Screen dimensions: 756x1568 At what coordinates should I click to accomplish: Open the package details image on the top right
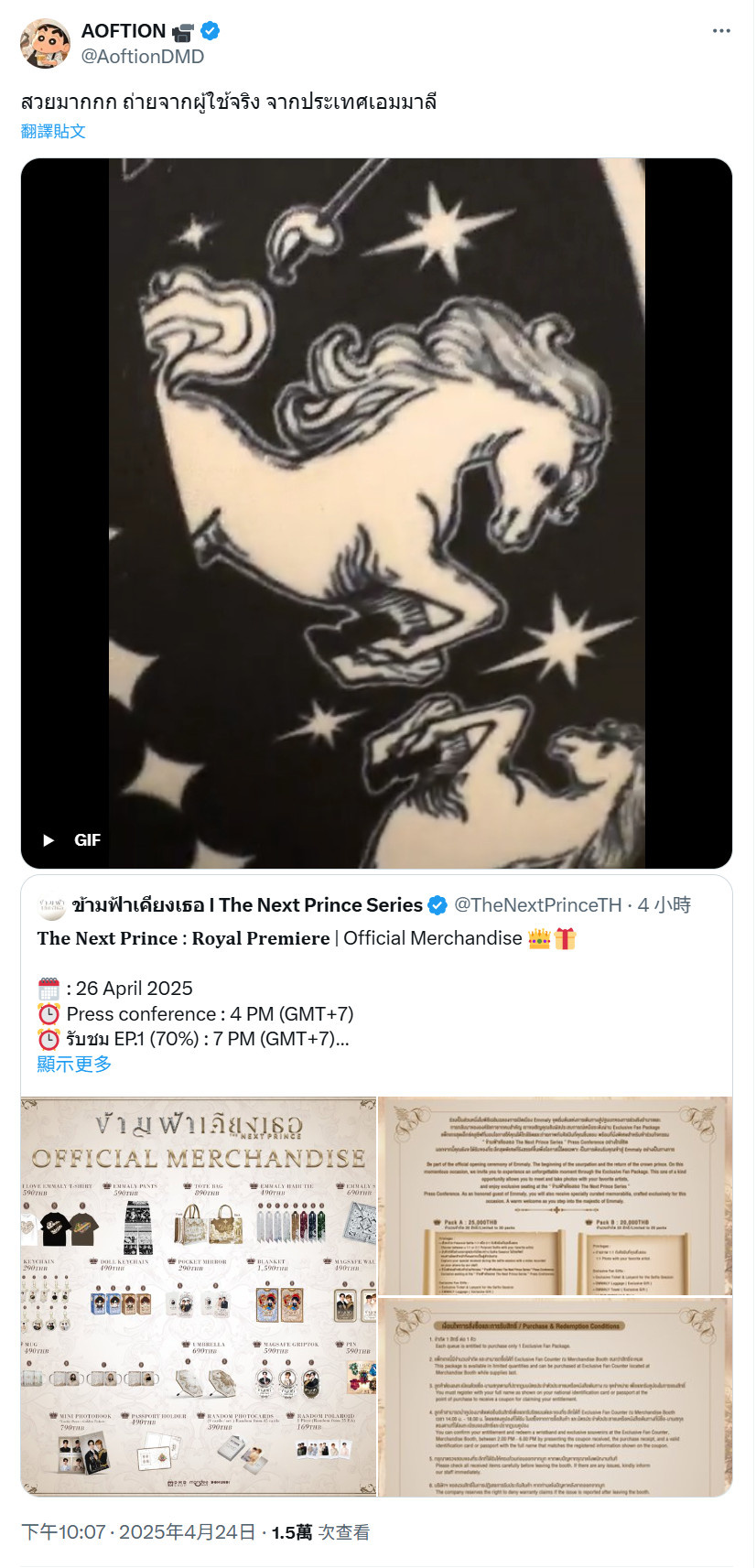click(556, 1195)
